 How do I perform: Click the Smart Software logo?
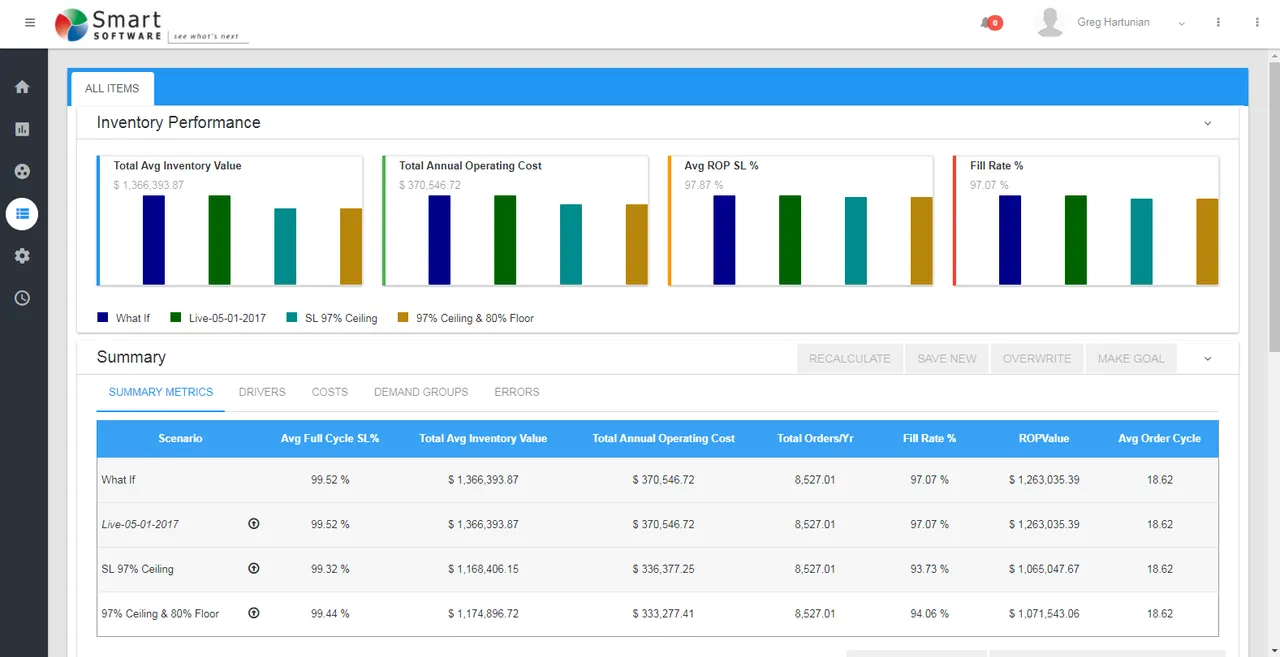[151, 25]
